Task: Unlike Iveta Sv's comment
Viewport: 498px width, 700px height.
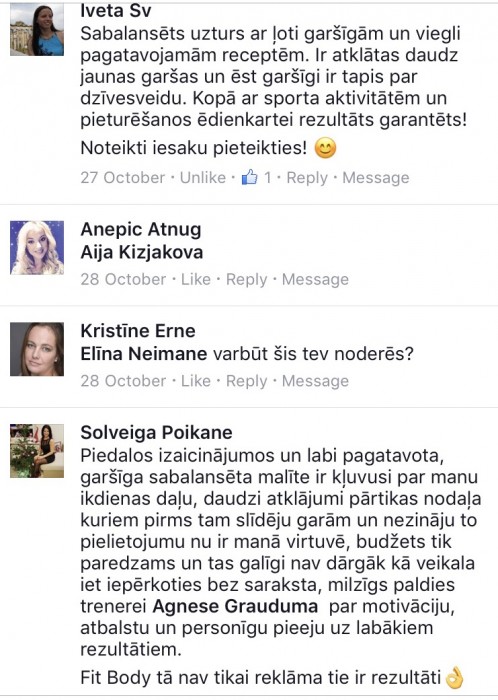Action: (x=203, y=178)
